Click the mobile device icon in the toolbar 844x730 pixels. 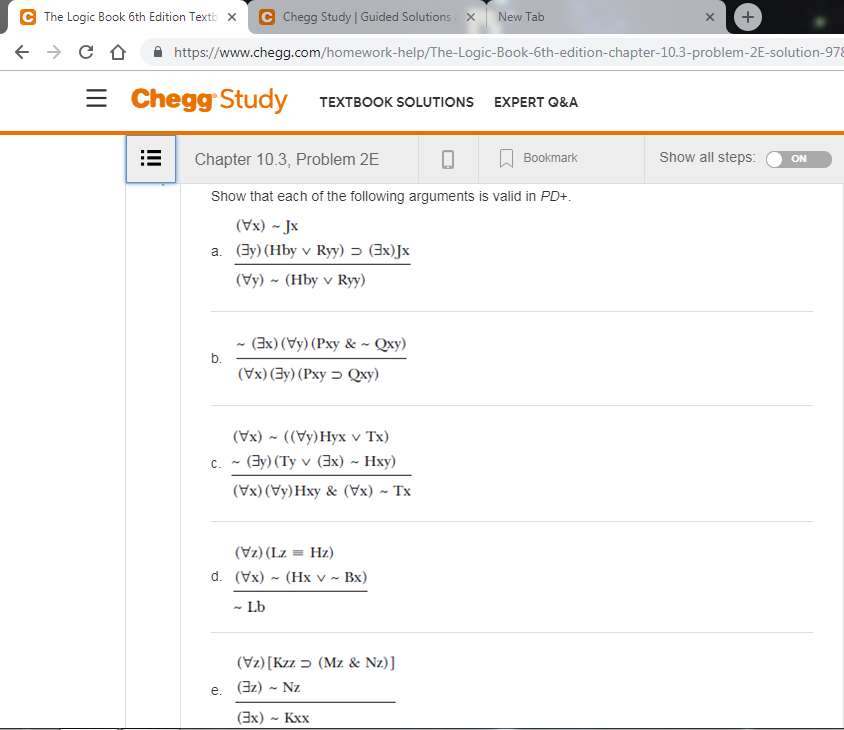448,158
